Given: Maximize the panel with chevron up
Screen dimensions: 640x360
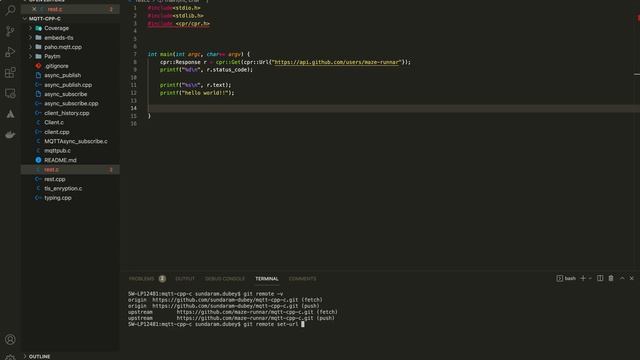Looking at the screenshot, I should pyautogui.click(x=622, y=278).
